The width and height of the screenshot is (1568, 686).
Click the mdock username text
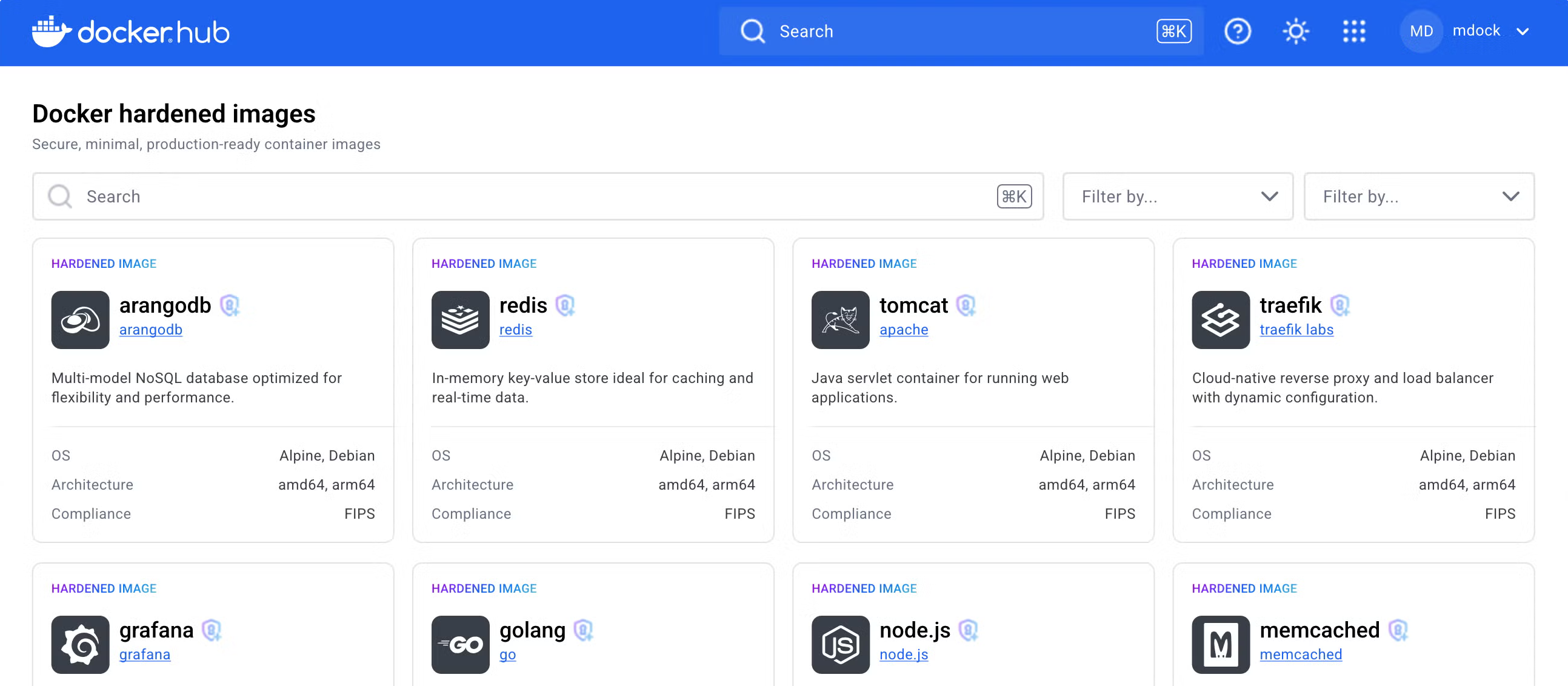(x=1476, y=31)
